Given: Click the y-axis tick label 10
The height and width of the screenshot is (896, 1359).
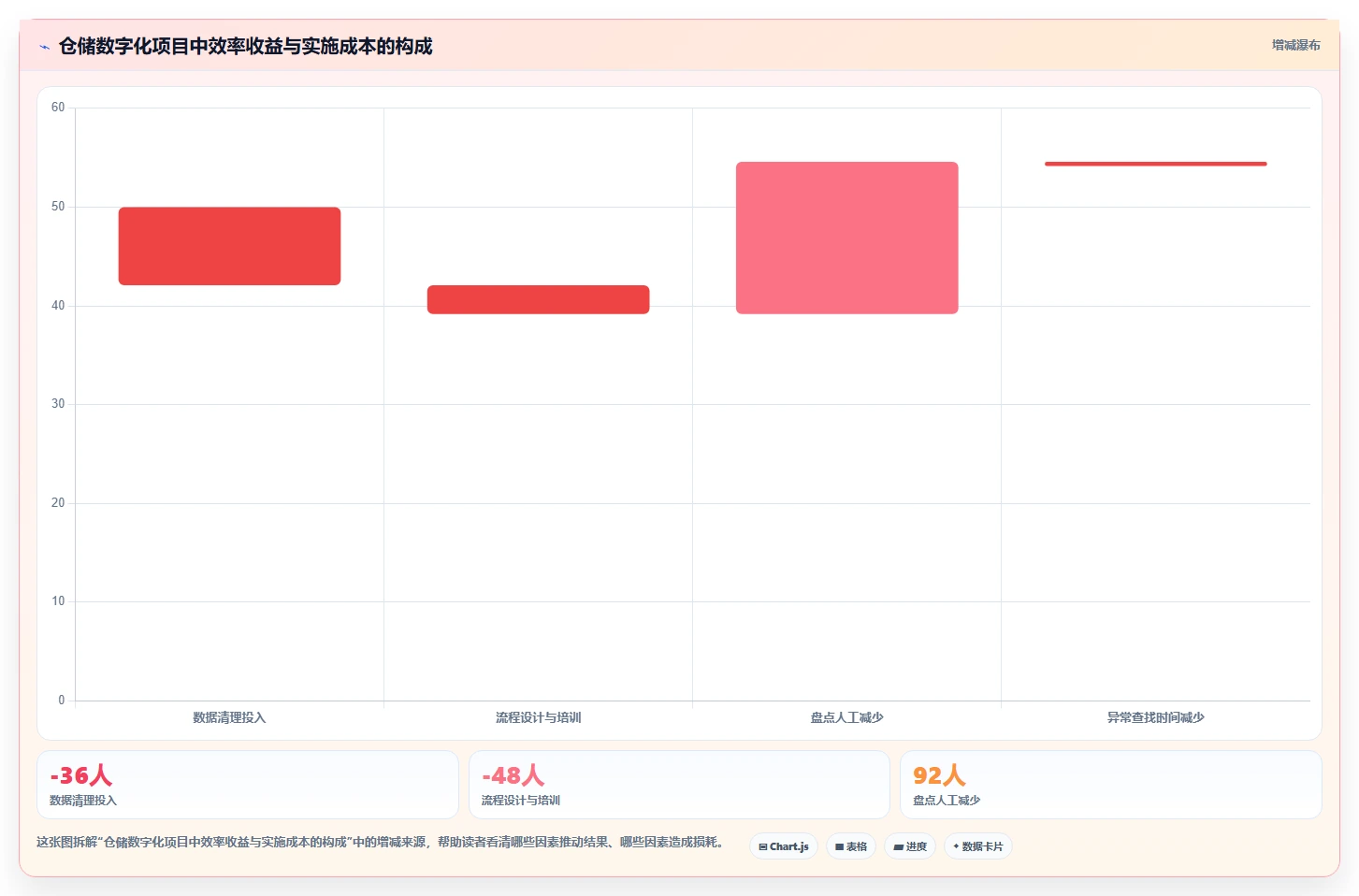Looking at the screenshot, I should pyautogui.click(x=58, y=601).
